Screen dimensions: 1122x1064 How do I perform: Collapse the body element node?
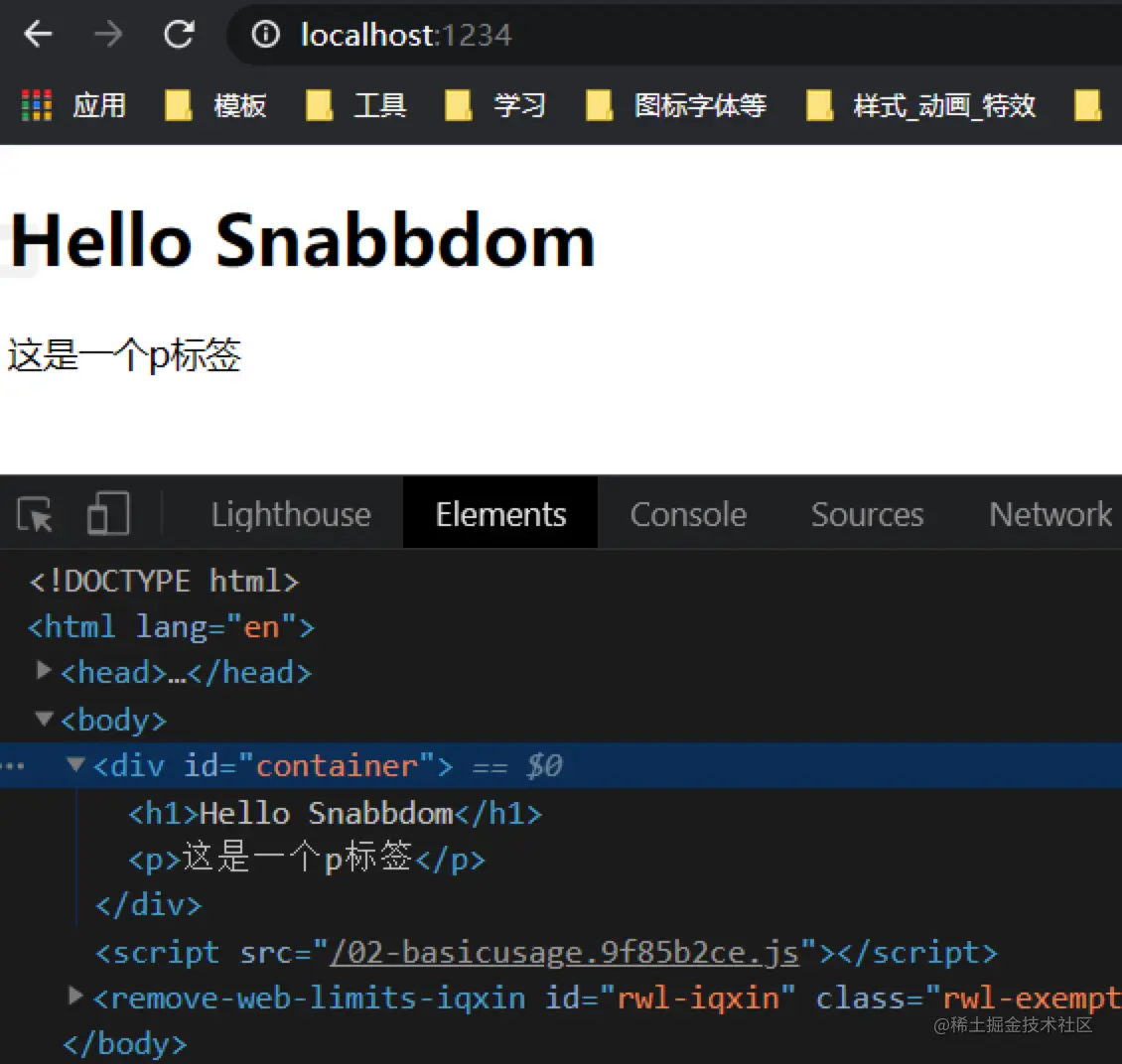[45, 718]
